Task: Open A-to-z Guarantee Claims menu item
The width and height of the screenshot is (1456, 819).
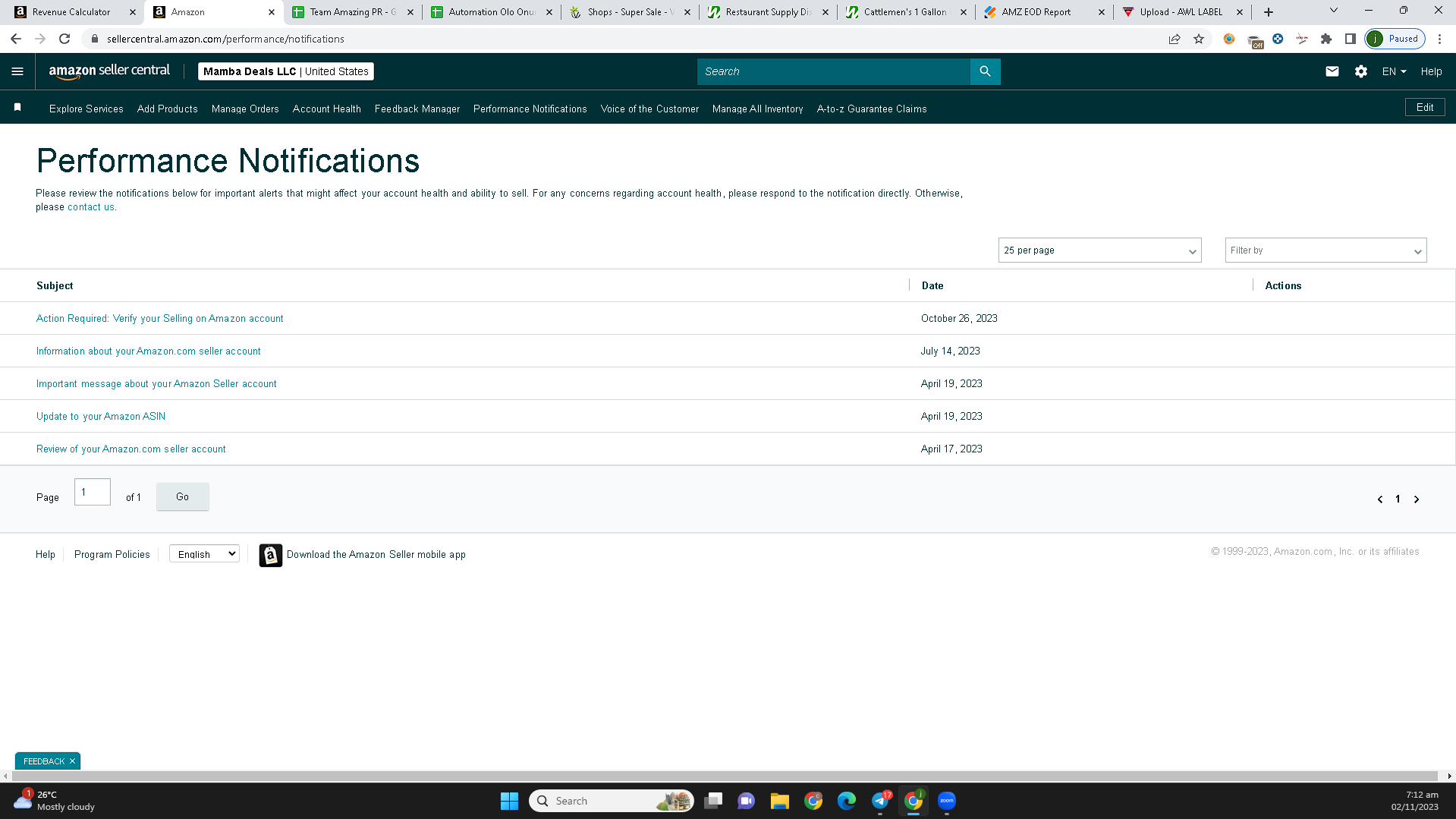Action: (x=872, y=109)
